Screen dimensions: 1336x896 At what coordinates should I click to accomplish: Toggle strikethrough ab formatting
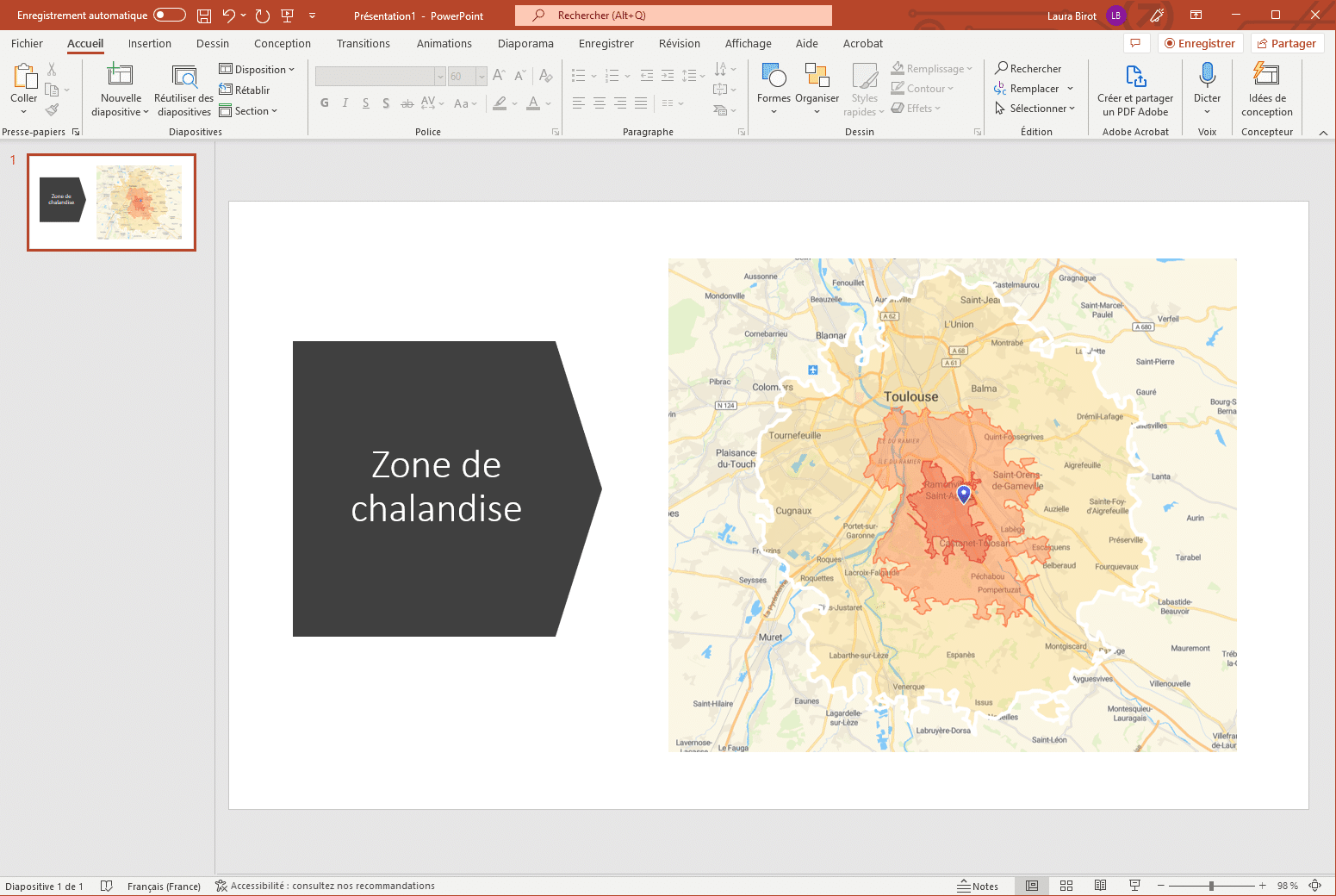(407, 103)
